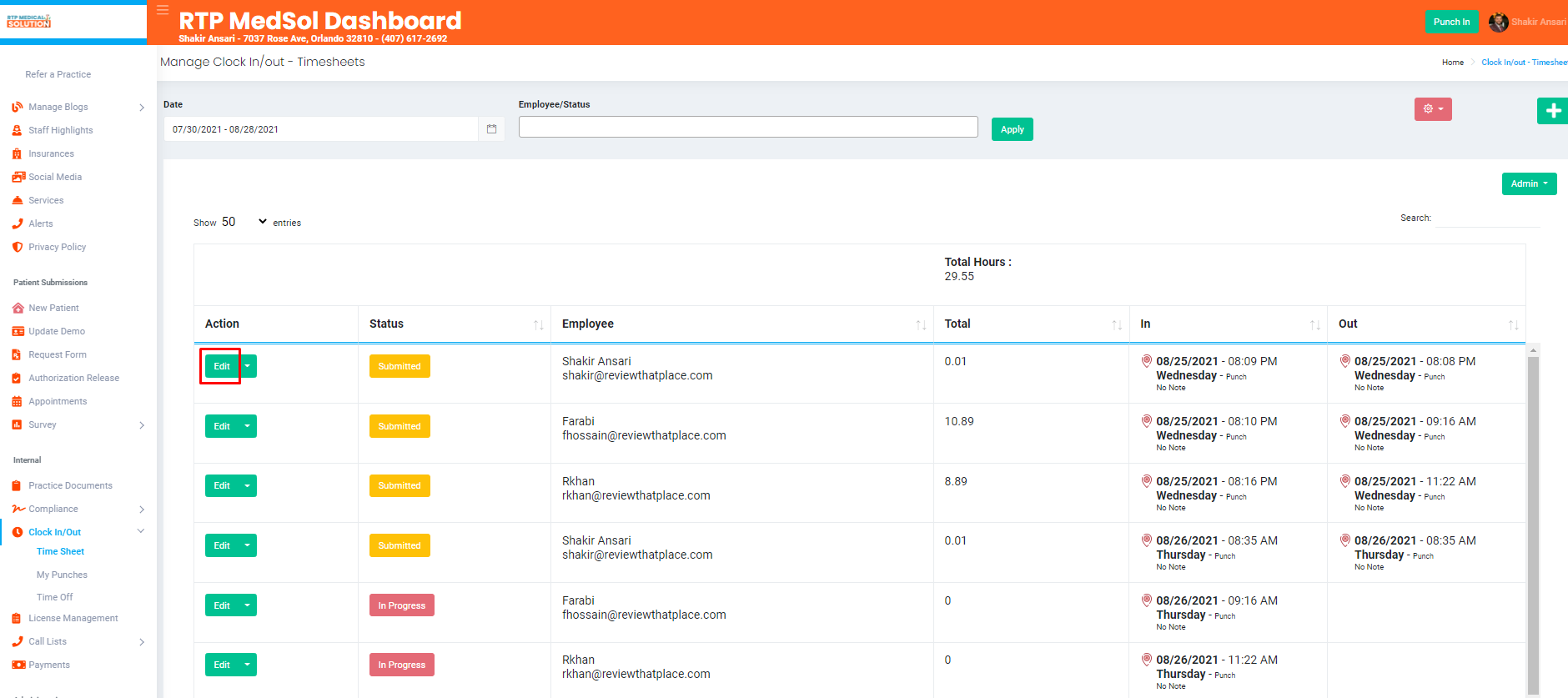Click the table Search input field
This screenshot has height=698, width=1568.
click(x=1488, y=218)
